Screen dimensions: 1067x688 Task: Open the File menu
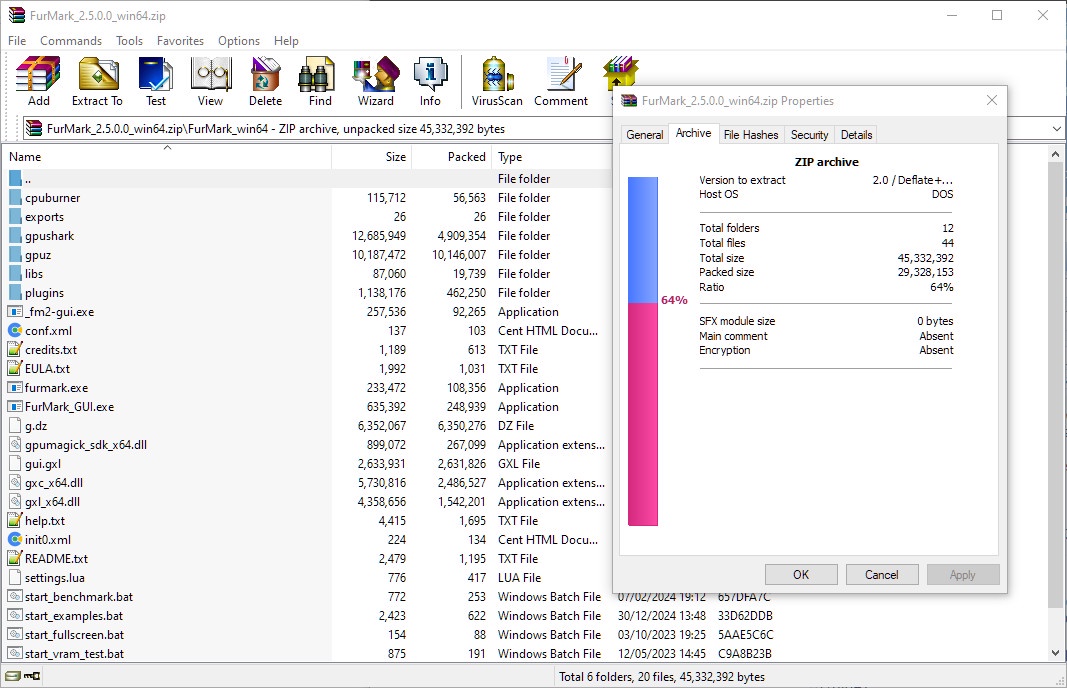(17, 41)
